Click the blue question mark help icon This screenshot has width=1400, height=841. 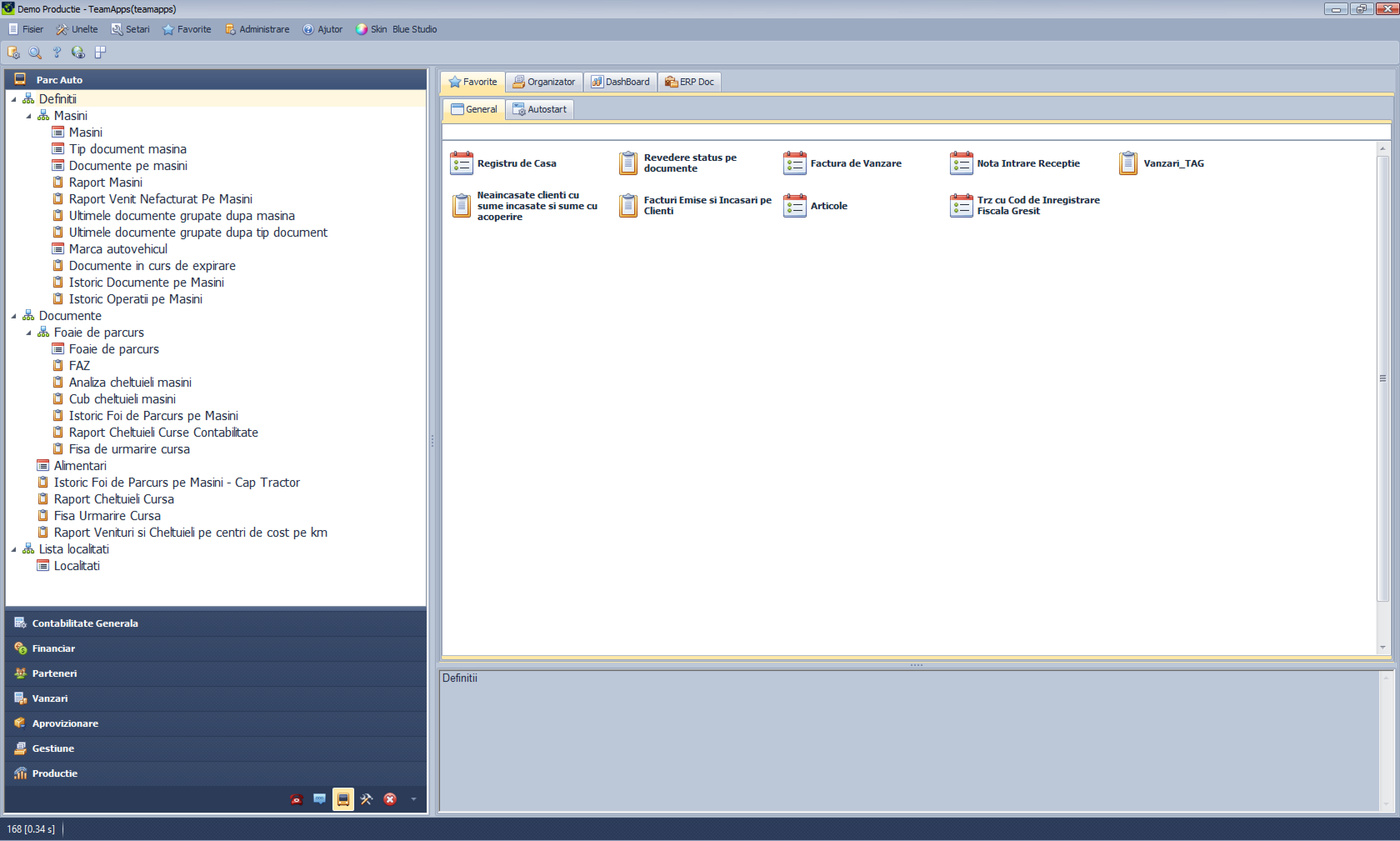(57, 53)
